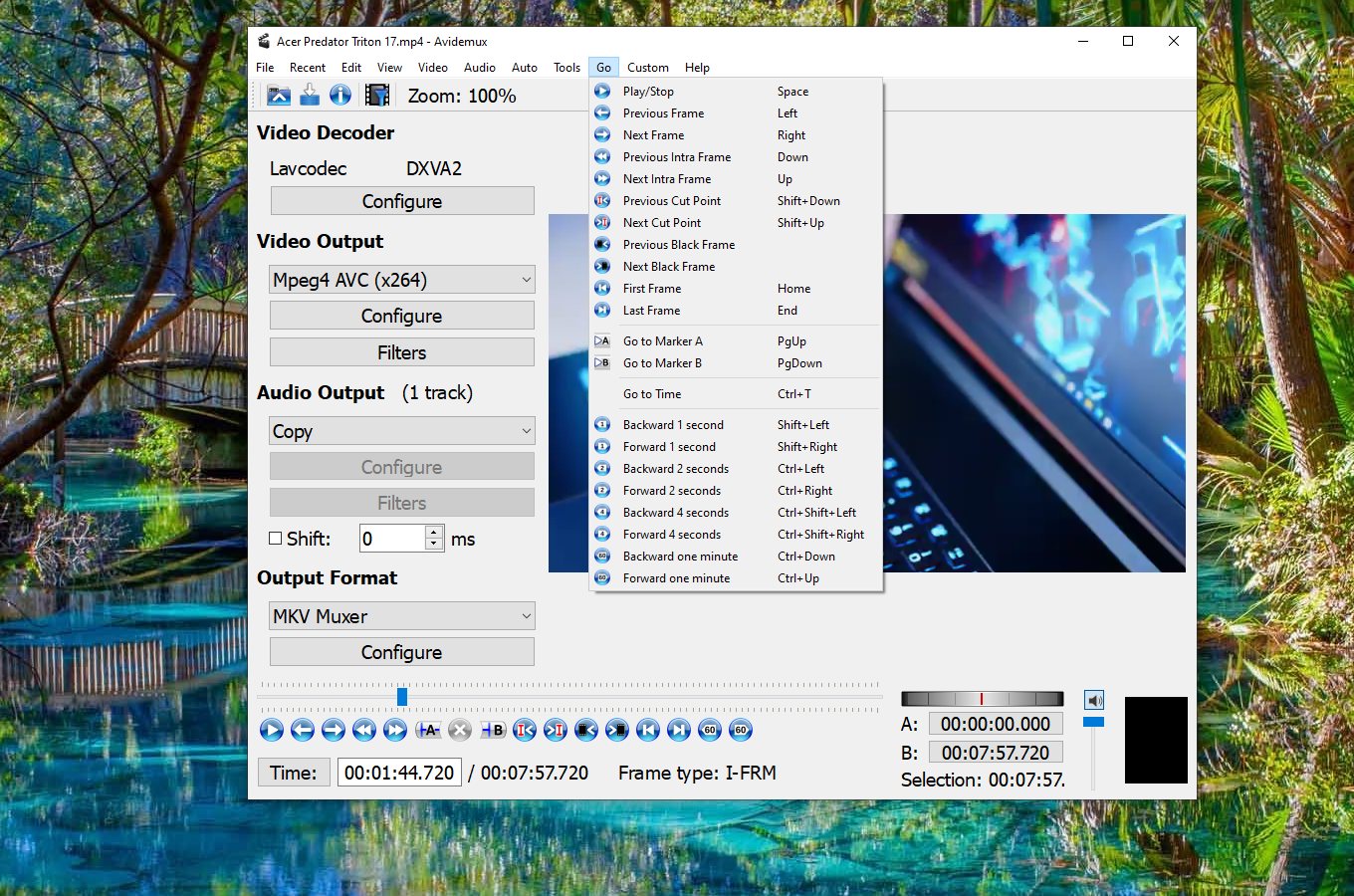Click the right-arrow next frame button
Screen dimensions: 1354x896
[334, 730]
